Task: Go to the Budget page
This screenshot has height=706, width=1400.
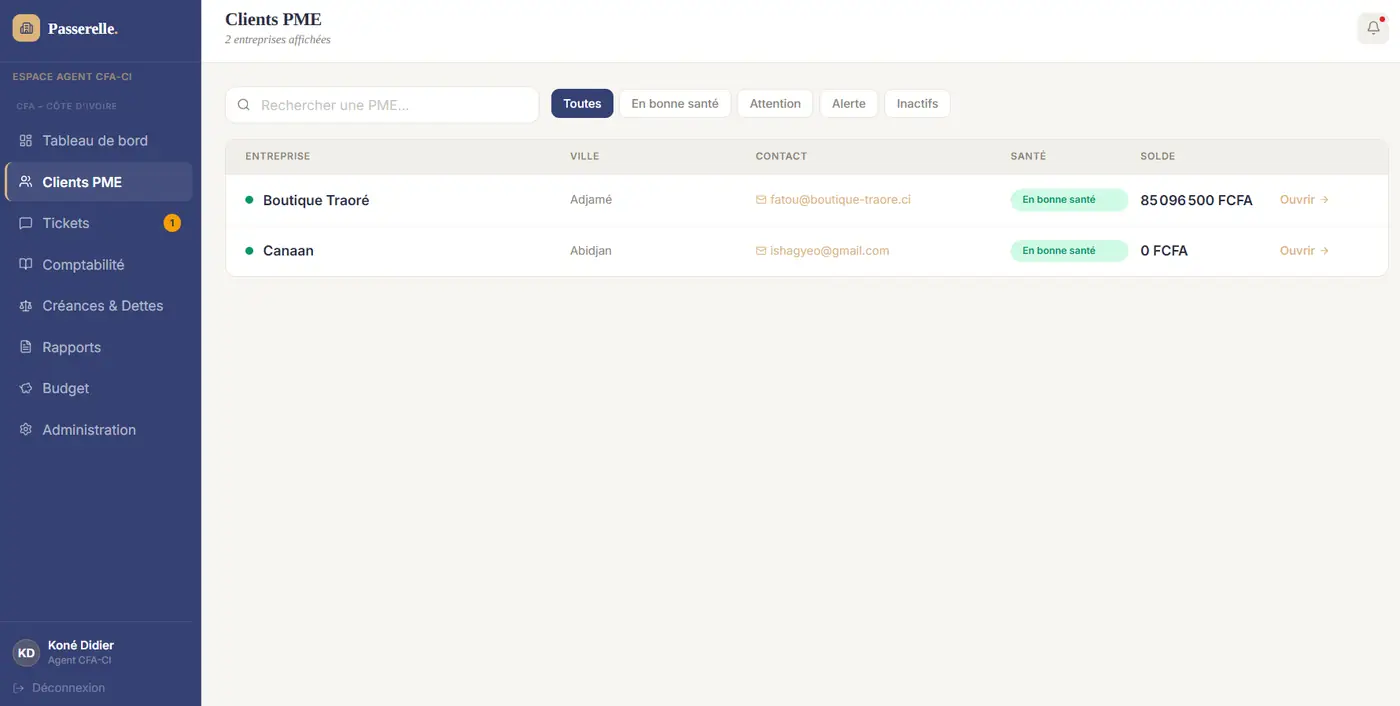Action: [x=99, y=388]
